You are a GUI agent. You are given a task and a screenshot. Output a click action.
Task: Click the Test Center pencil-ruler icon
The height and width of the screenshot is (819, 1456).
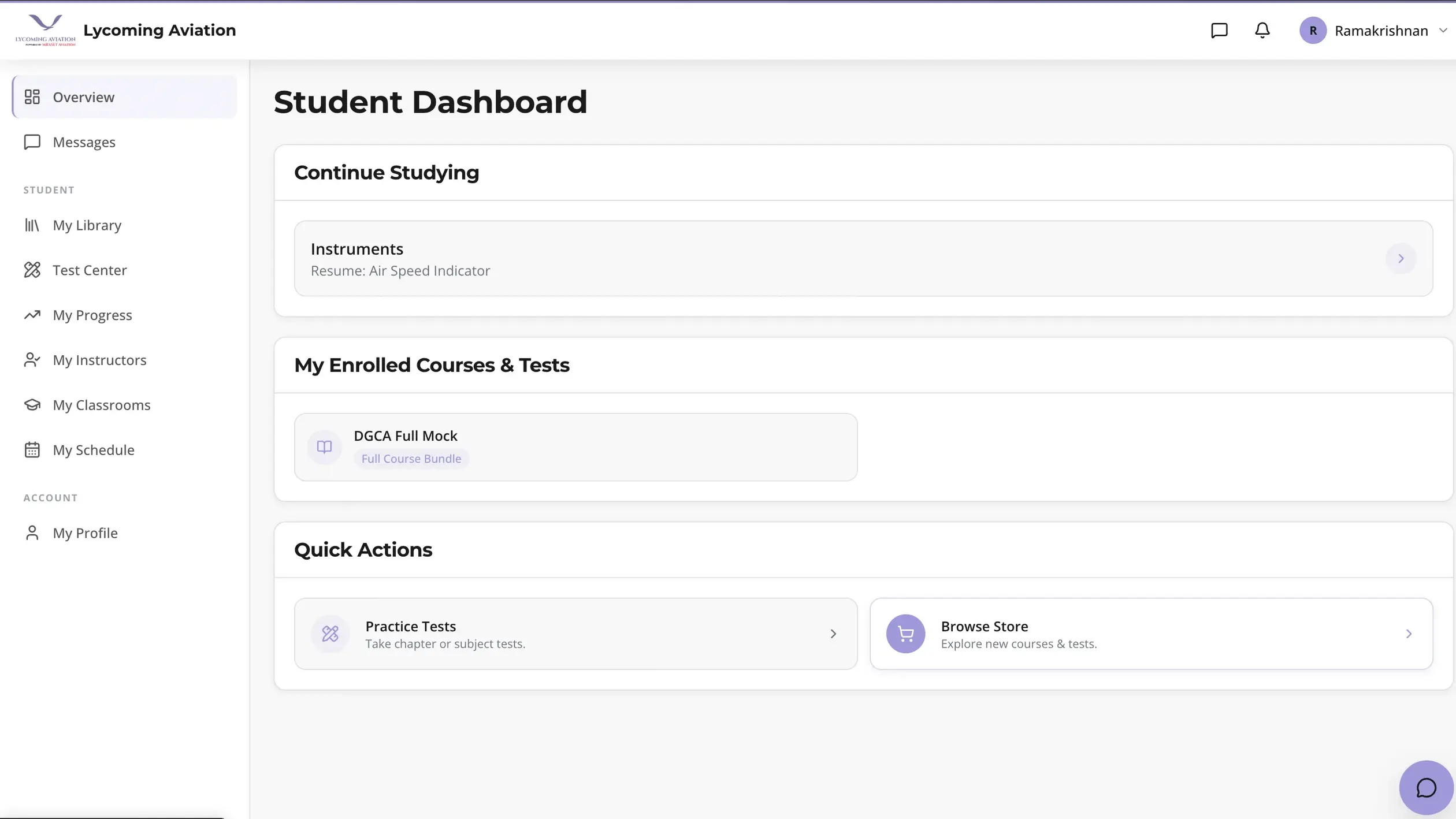tap(32, 270)
